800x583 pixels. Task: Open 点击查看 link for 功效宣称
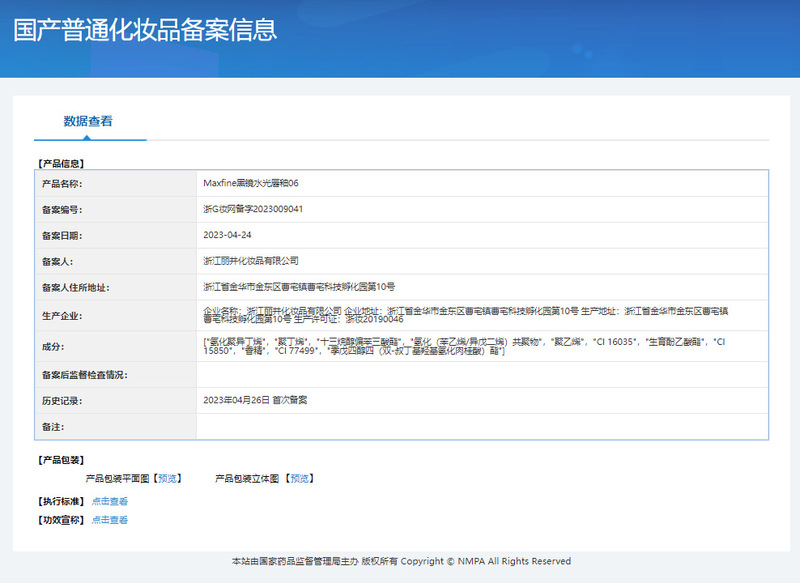pos(110,520)
